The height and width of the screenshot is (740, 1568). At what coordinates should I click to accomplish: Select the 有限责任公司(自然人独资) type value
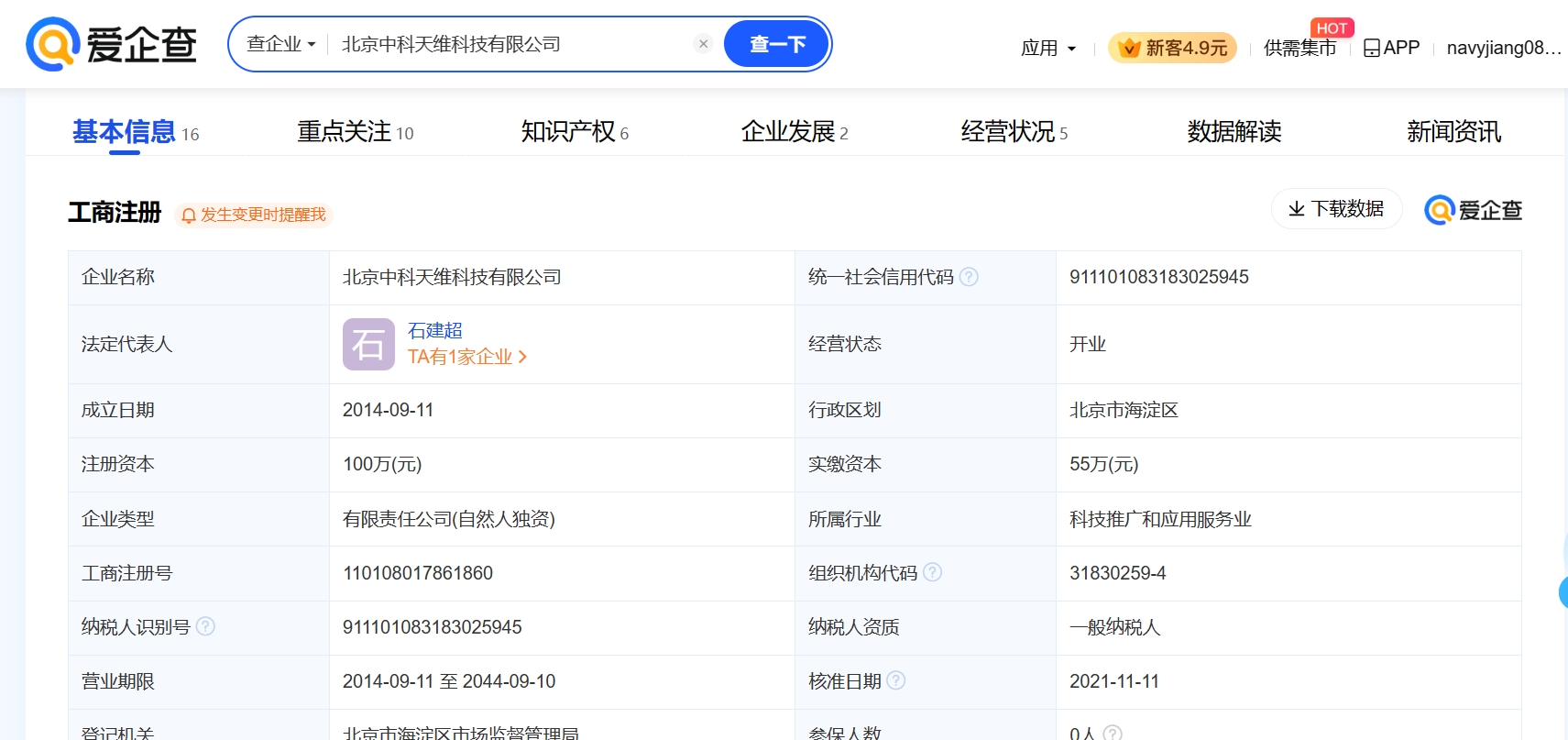point(449,519)
